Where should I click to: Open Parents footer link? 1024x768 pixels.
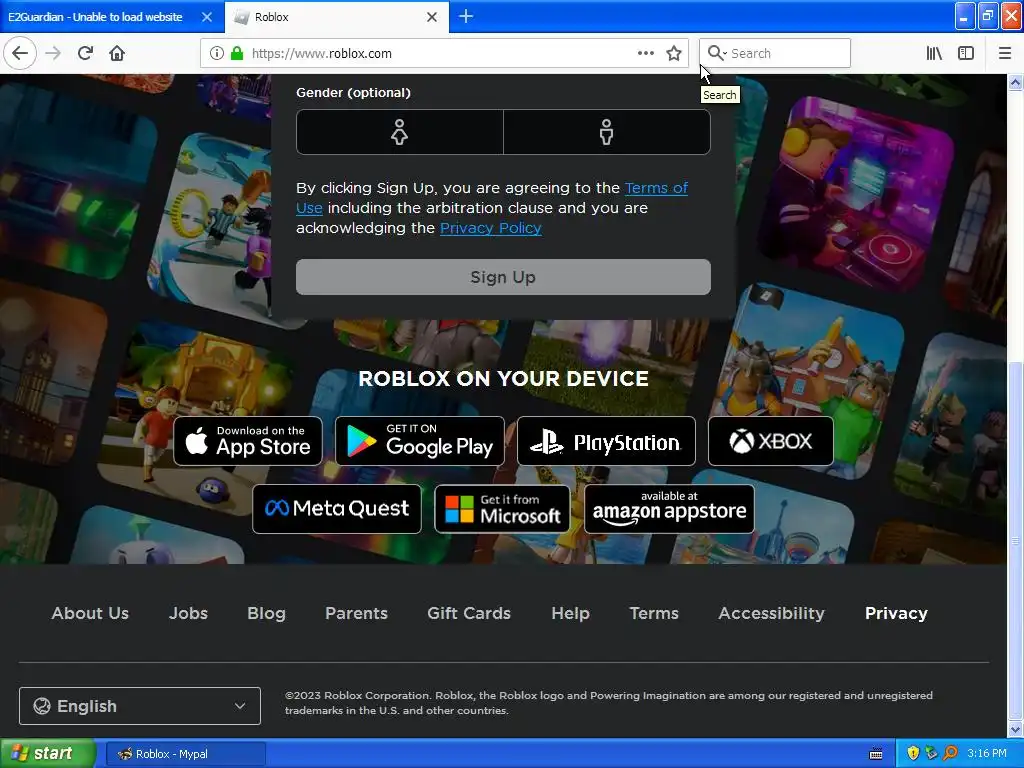click(x=357, y=613)
